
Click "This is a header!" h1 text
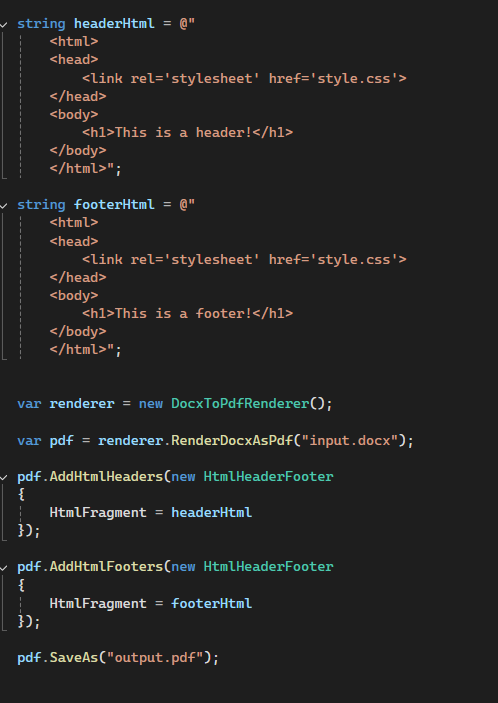click(183, 133)
